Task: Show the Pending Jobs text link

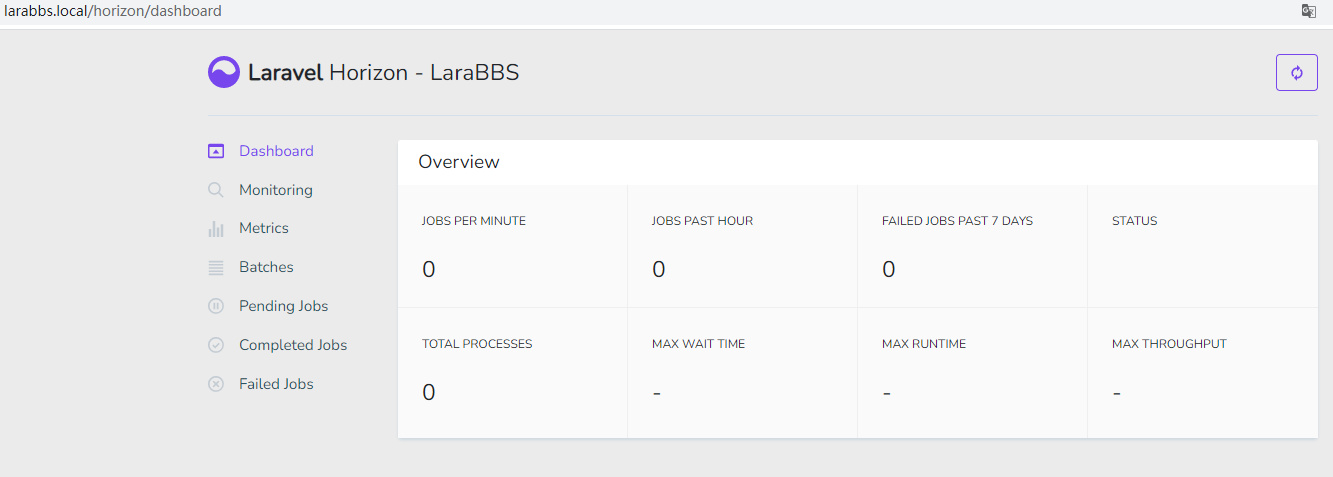Action: (283, 306)
